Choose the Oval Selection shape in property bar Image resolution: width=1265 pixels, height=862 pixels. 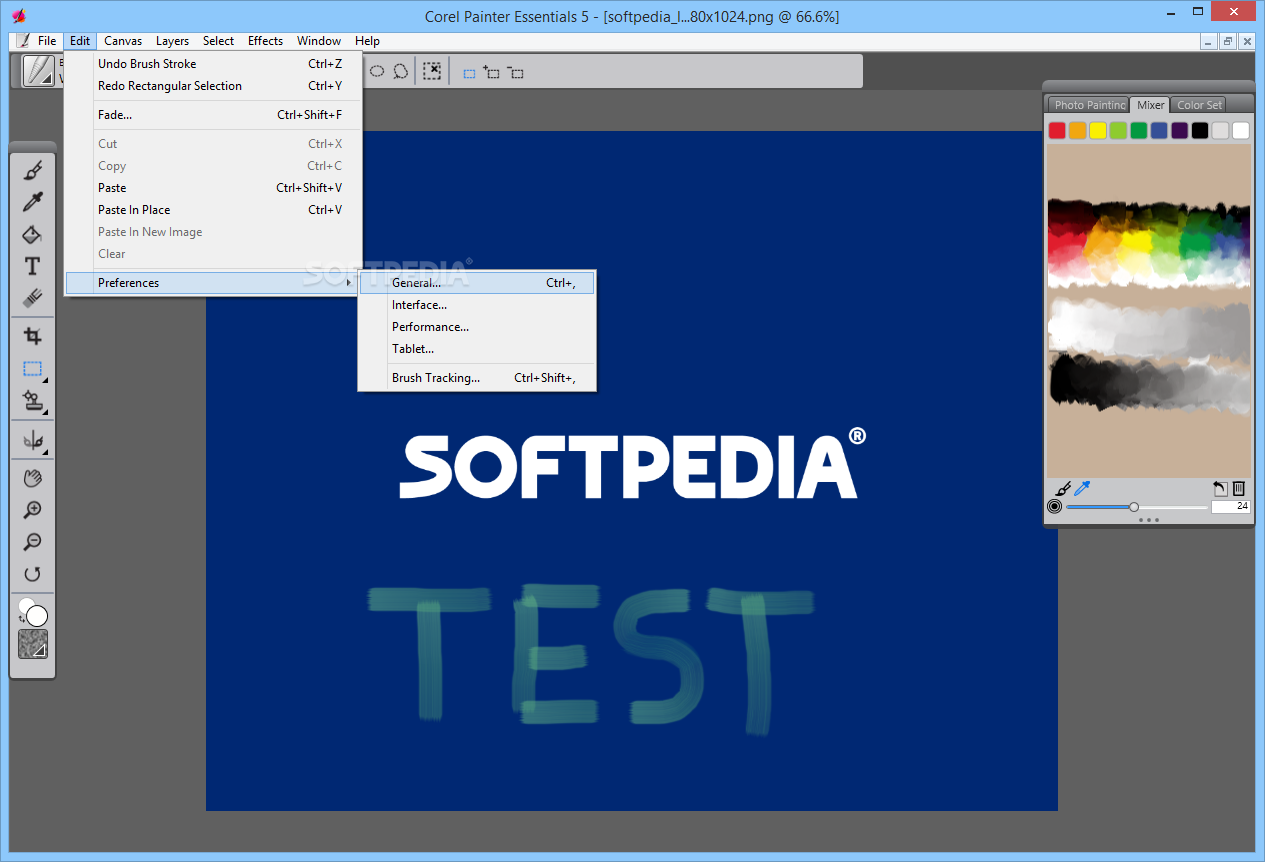377,71
